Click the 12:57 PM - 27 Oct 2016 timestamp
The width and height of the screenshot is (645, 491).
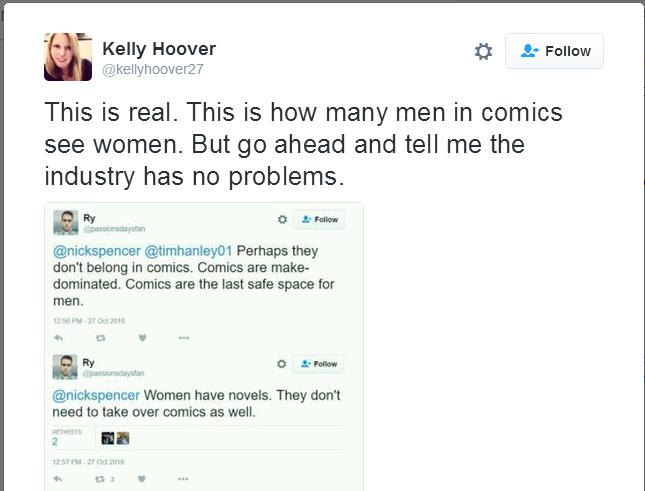(x=89, y=461)
